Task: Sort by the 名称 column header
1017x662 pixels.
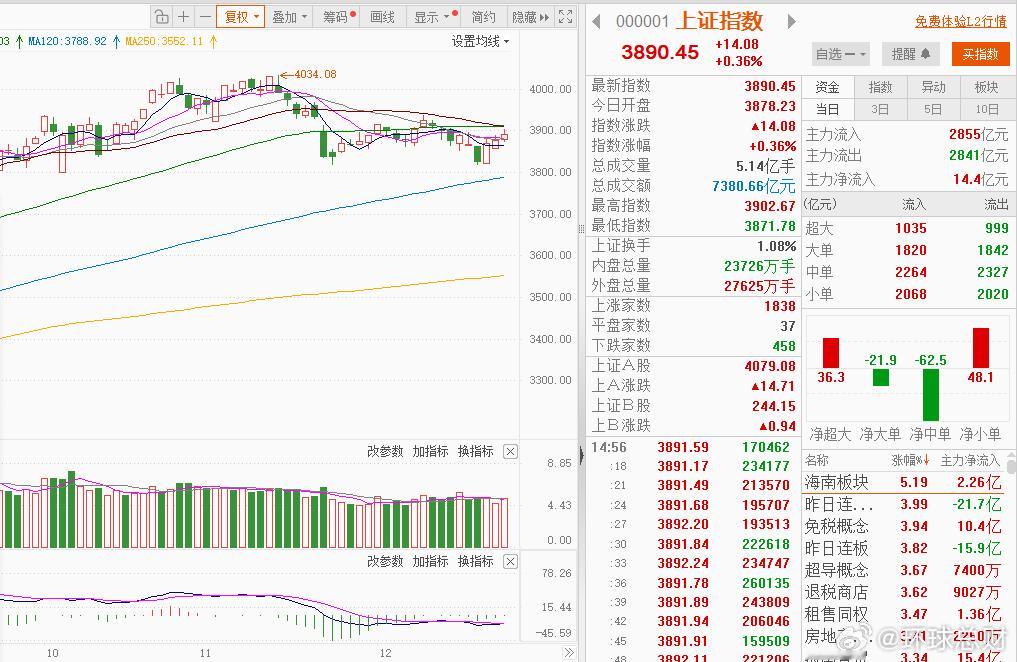Action: (x=817, y=461)
